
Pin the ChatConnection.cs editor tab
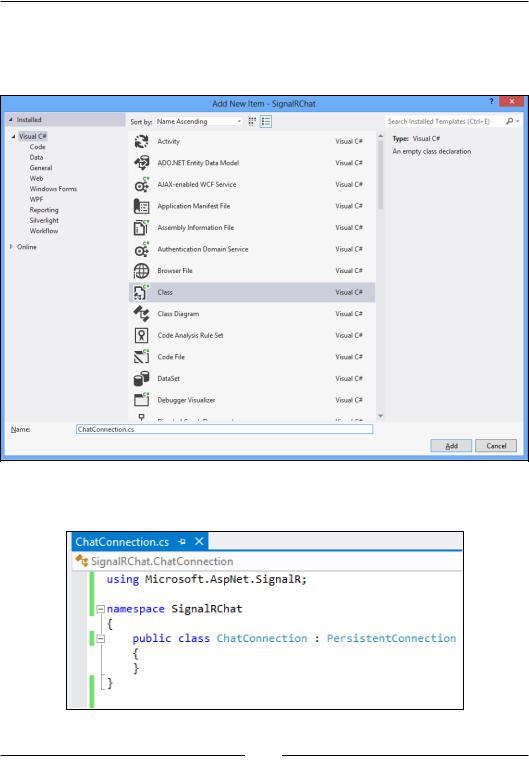[182, 542]
